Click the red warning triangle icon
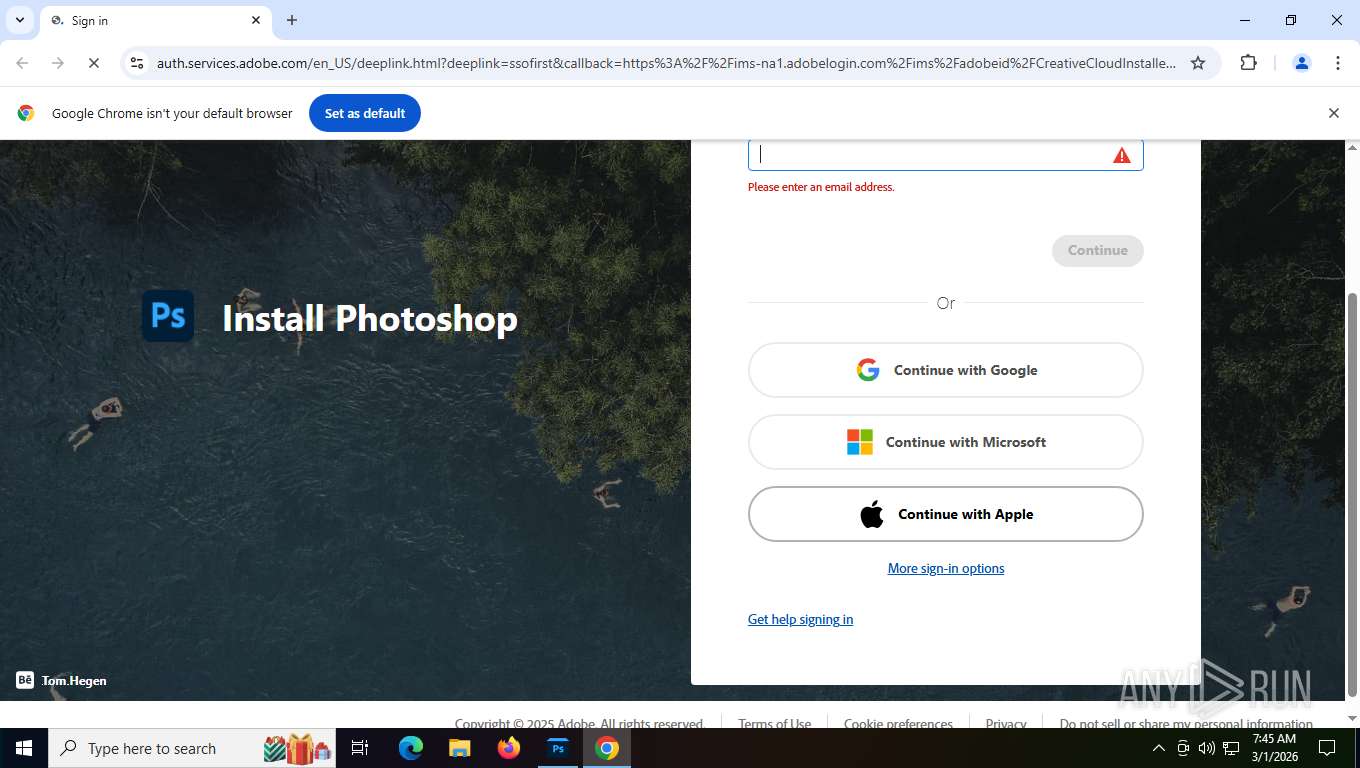 pos(1122,155)
